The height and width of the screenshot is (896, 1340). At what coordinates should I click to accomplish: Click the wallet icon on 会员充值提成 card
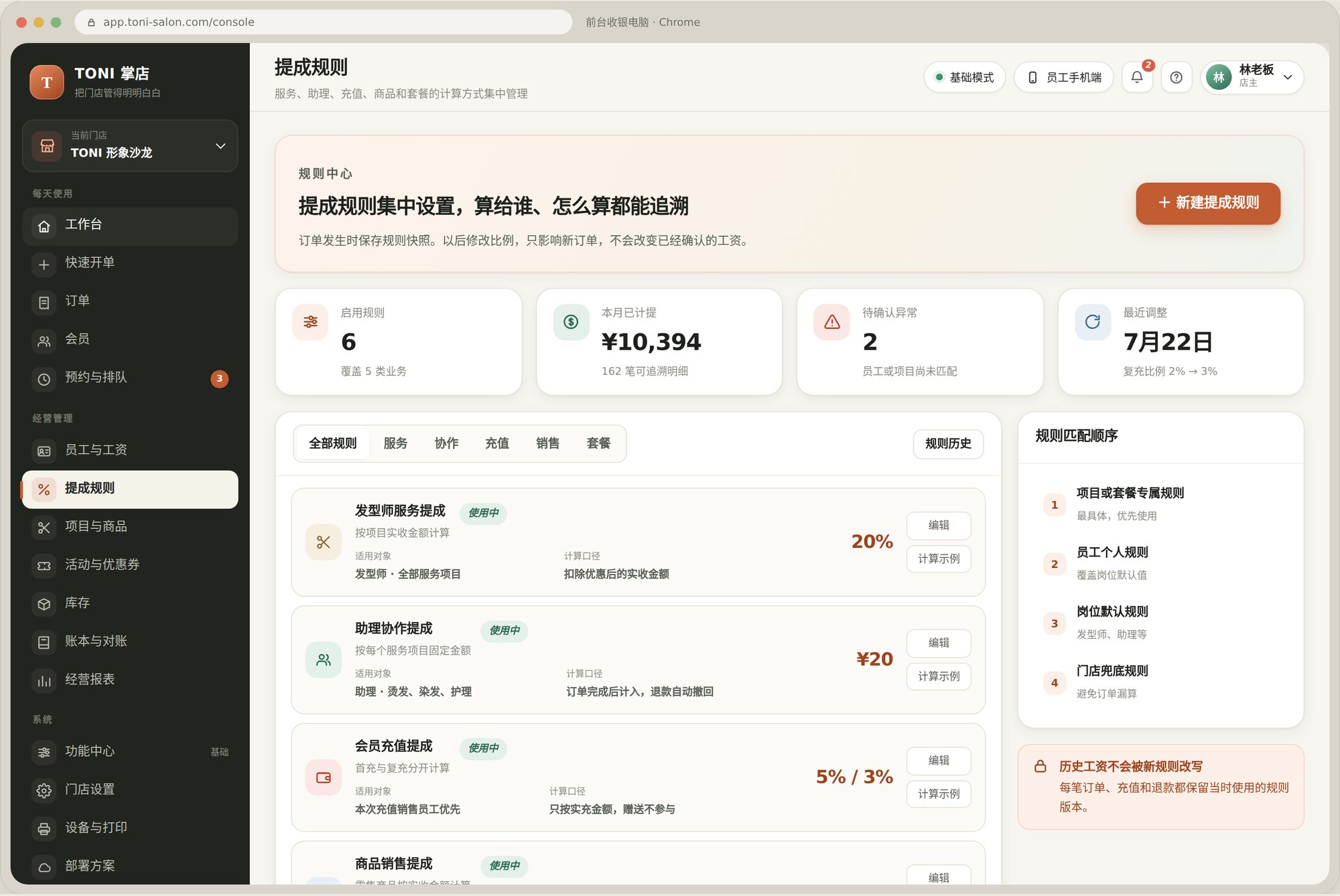[324, 777]
